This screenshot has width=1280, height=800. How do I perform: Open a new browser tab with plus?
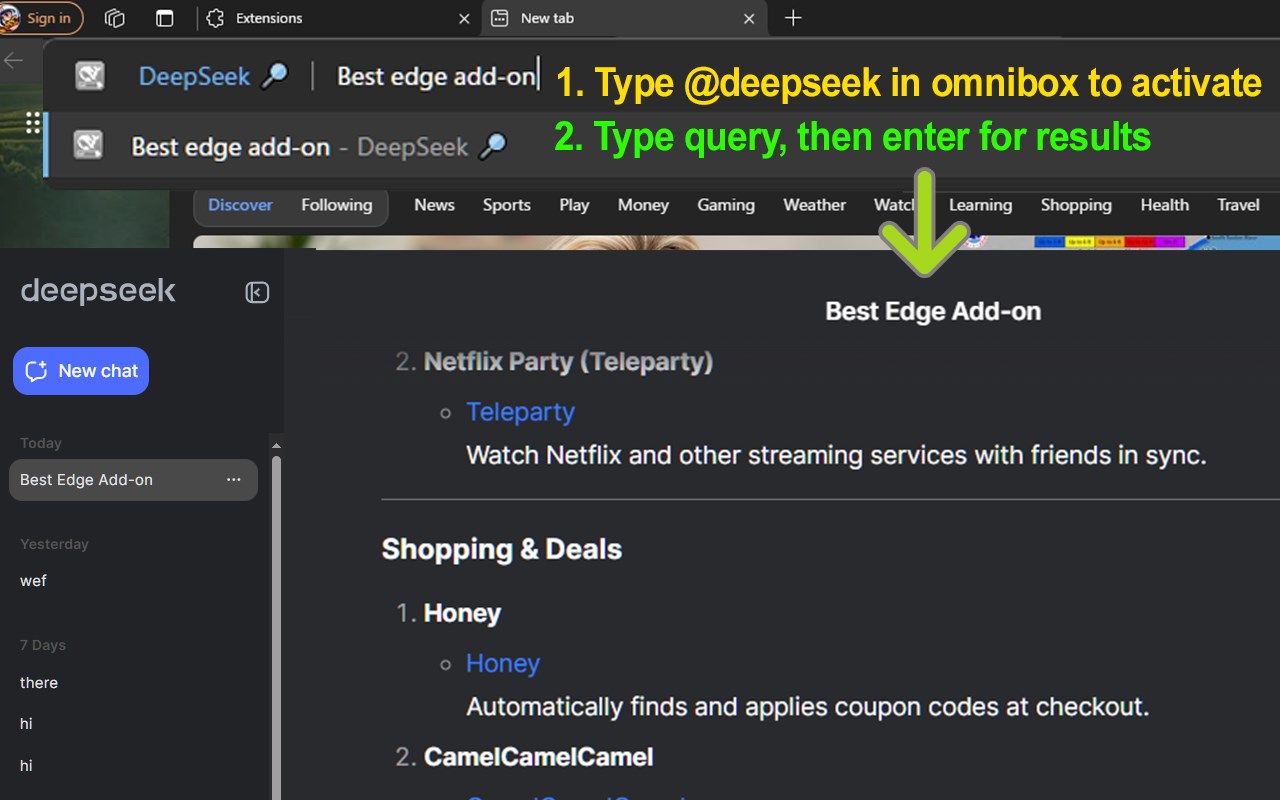click(x=793, y=18)
